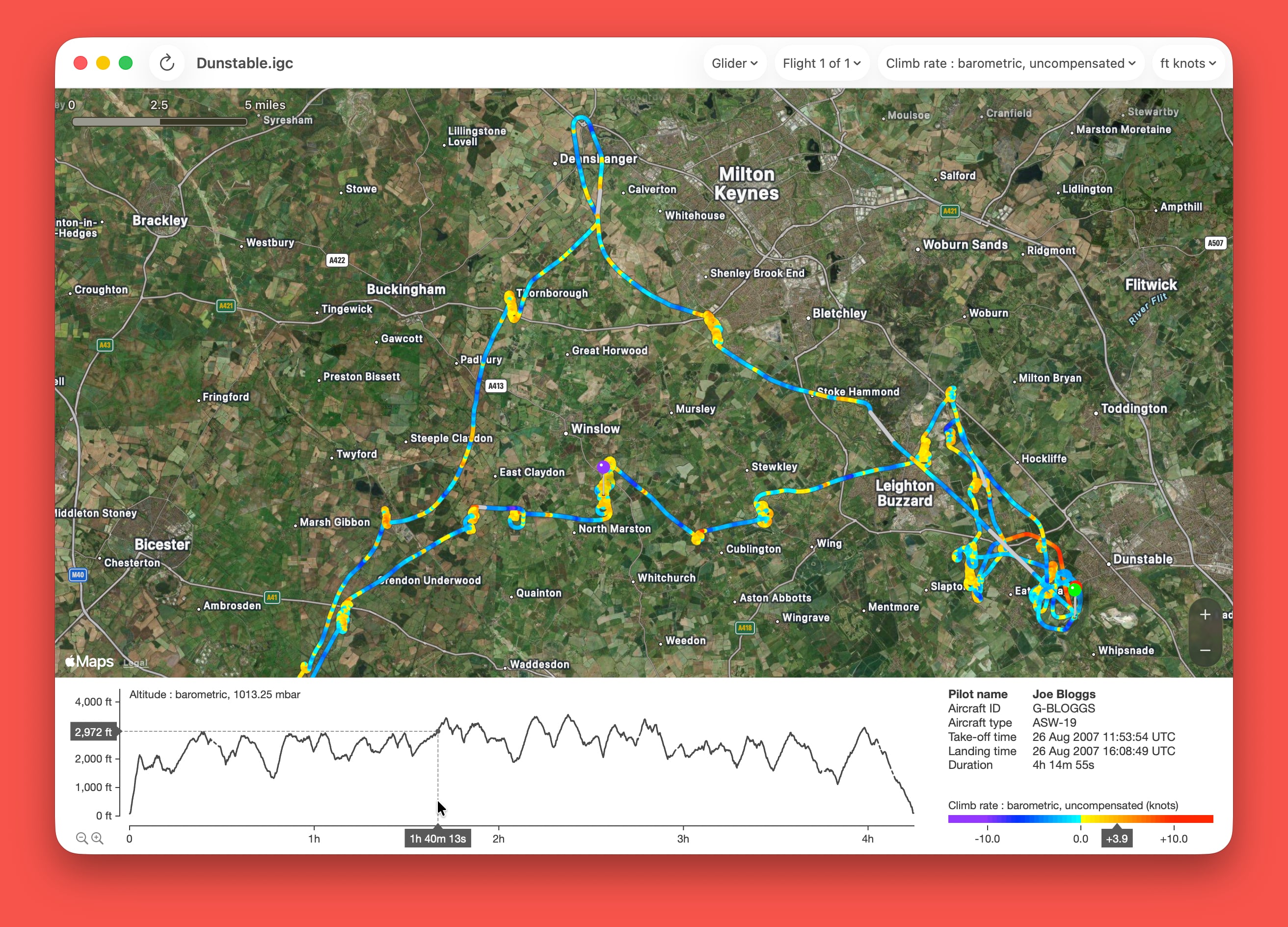The height and width of the screenshot is (927, 1288).
Task: Zoom in the map with plus button
Action: click(1205, 615)
